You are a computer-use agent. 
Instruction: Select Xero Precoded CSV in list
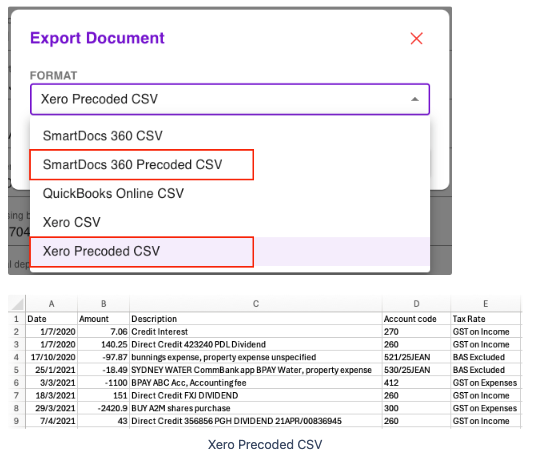(x=230, y=251)
